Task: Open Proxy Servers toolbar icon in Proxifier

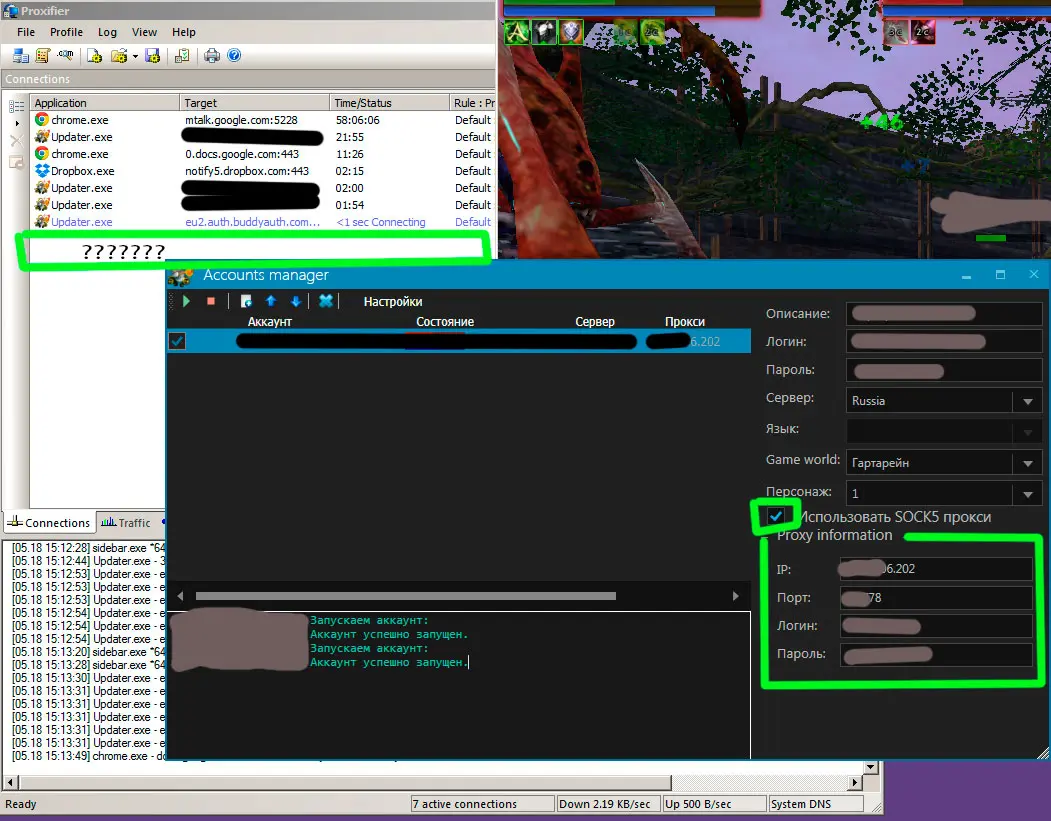Action: (x=21, y=56)
